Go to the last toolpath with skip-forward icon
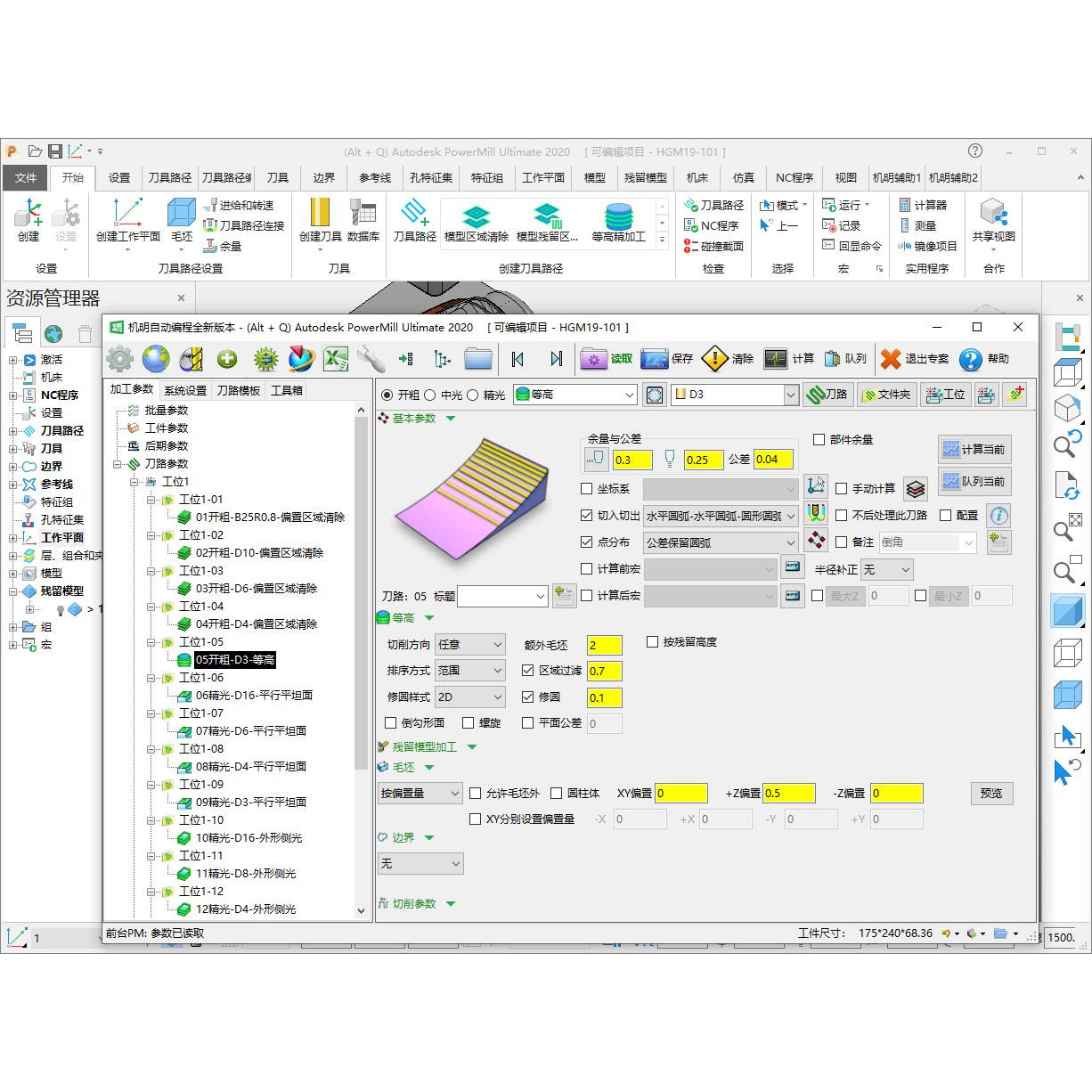Viewport: 1092px width, 1092px height. 556,359
